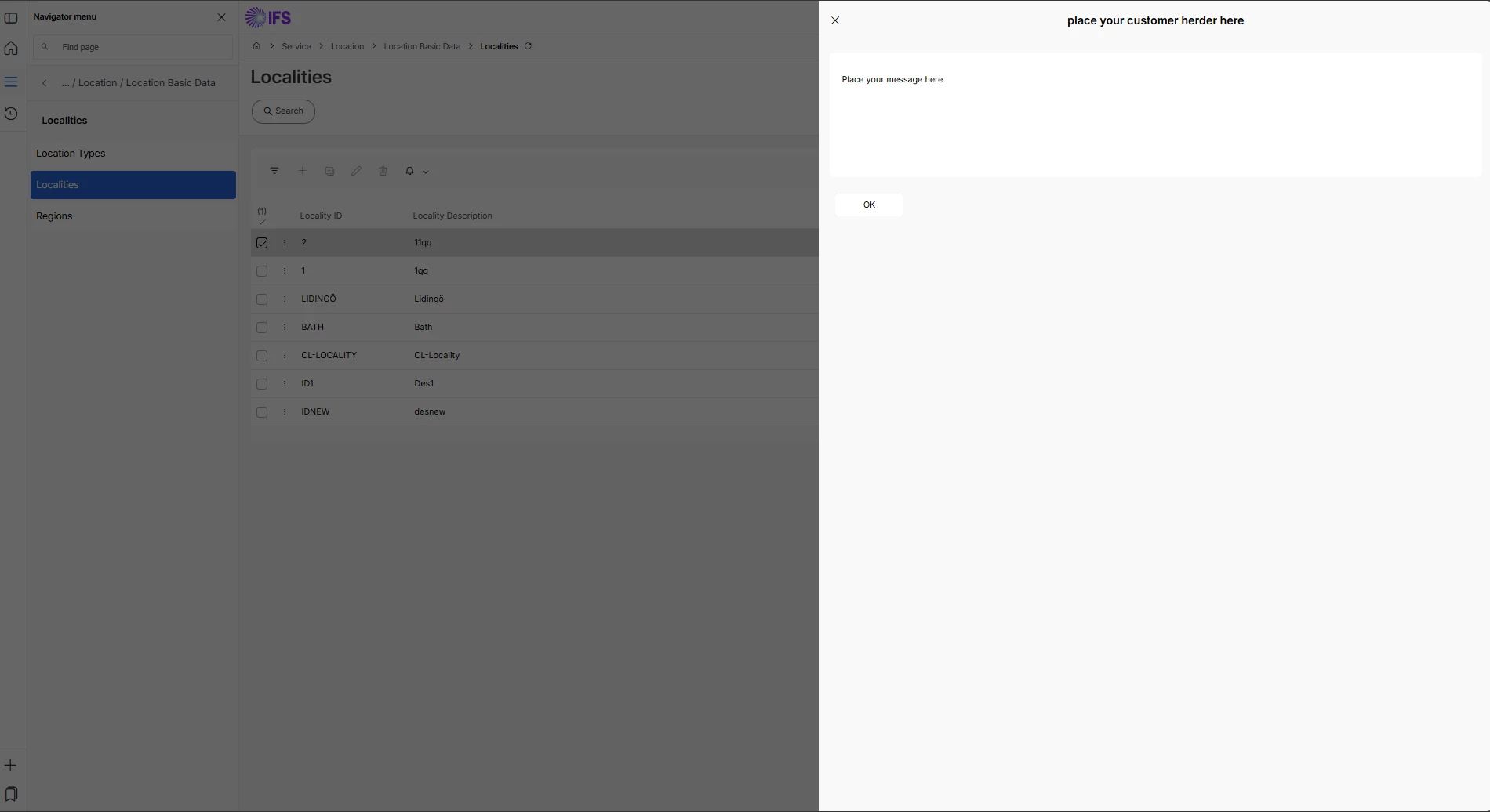Screen dimensions: 1490x812
Task: Go to the Home icon in left rail
Action: click(x=11, y=49)
